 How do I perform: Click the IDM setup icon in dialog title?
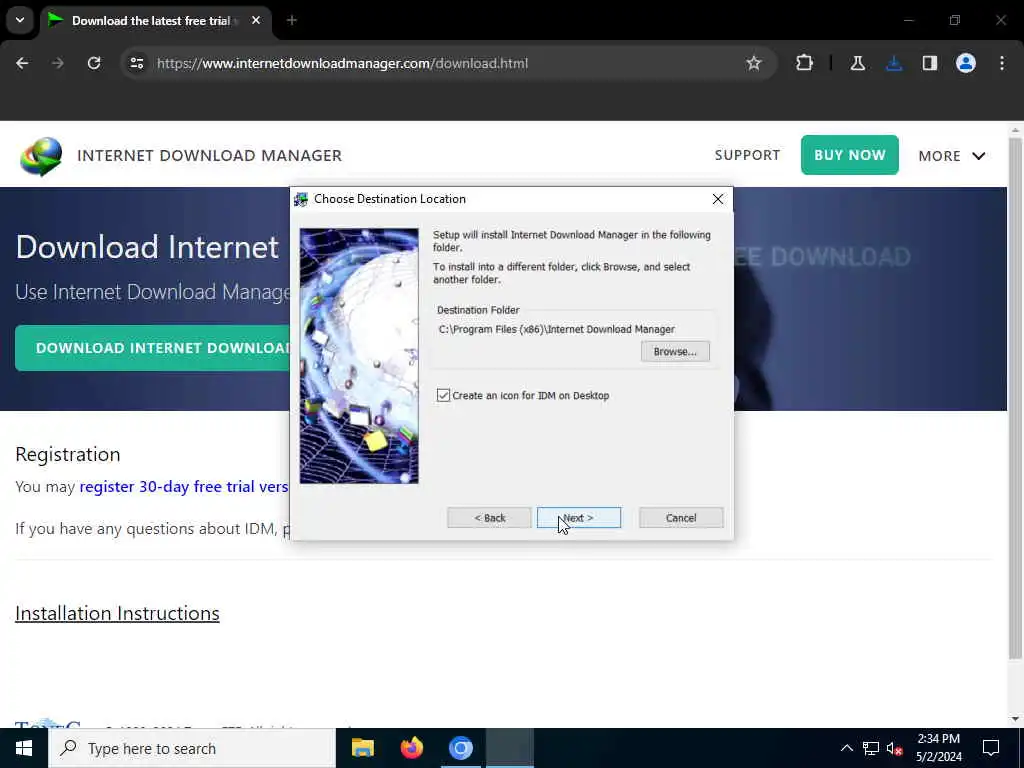coord(301,199)
